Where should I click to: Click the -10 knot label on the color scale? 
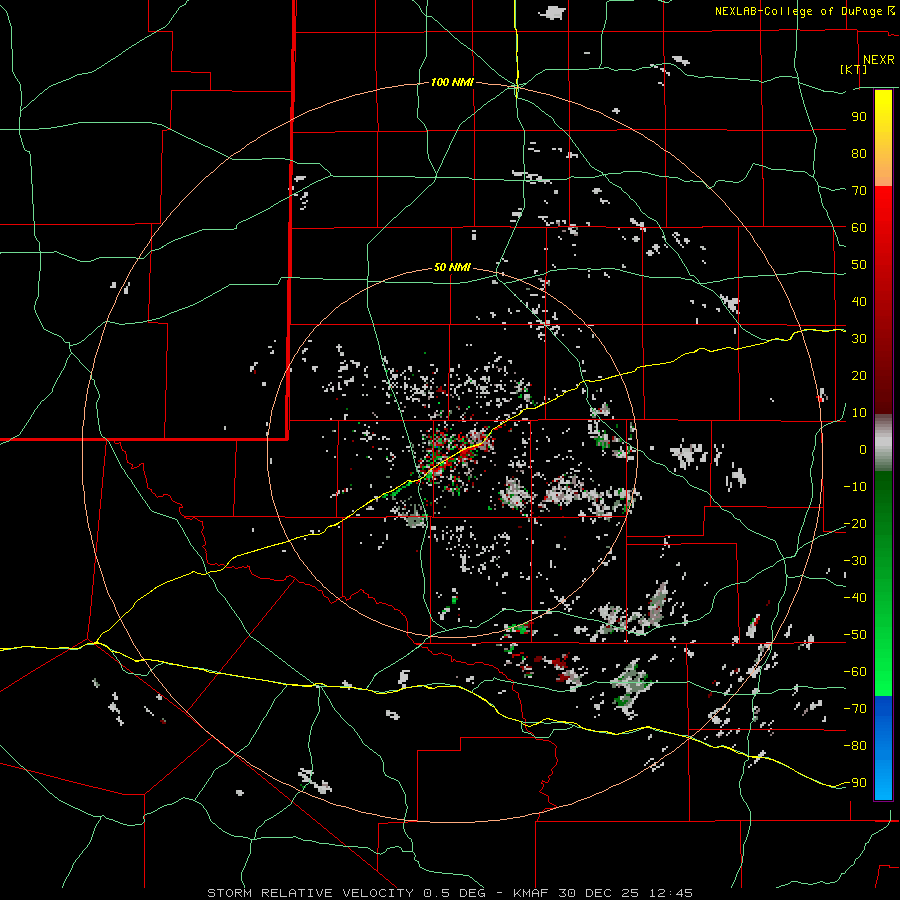coord(855,487)
